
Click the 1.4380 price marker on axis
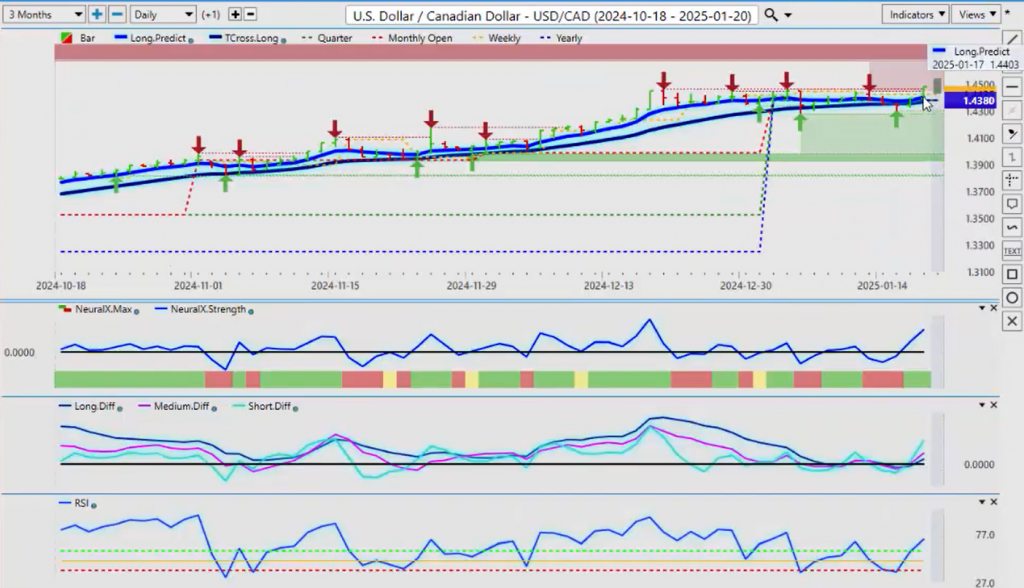(x=976, y=101)
